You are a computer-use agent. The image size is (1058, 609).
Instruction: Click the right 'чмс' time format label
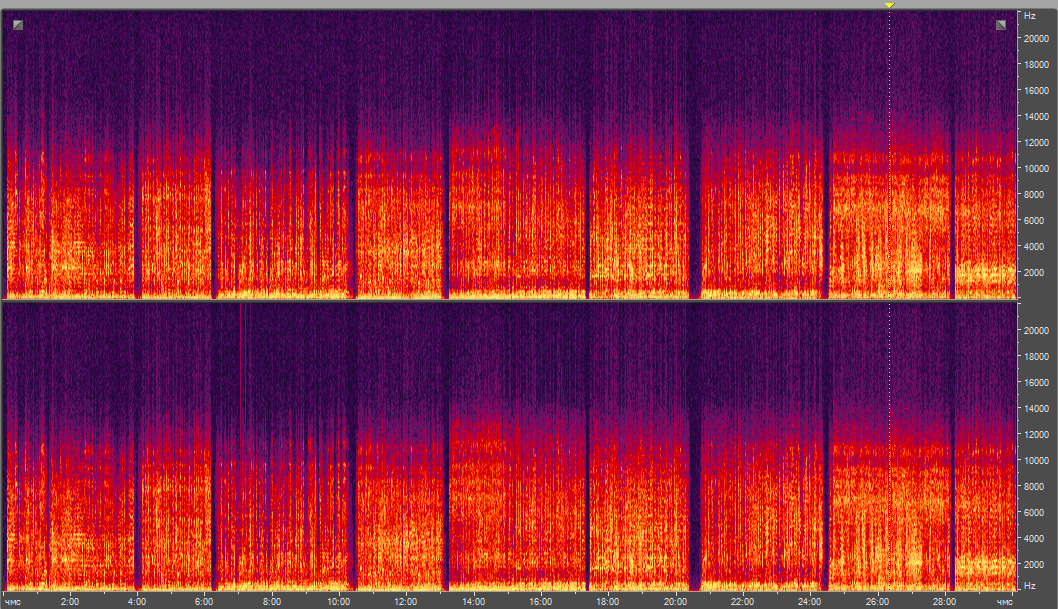1005,602
